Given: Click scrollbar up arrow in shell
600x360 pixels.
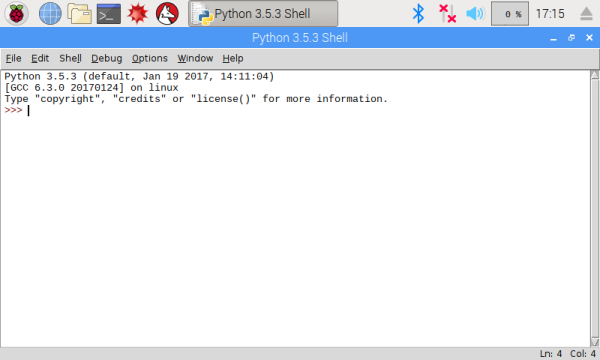Looking at the screenshot, I should coord(595,75).
